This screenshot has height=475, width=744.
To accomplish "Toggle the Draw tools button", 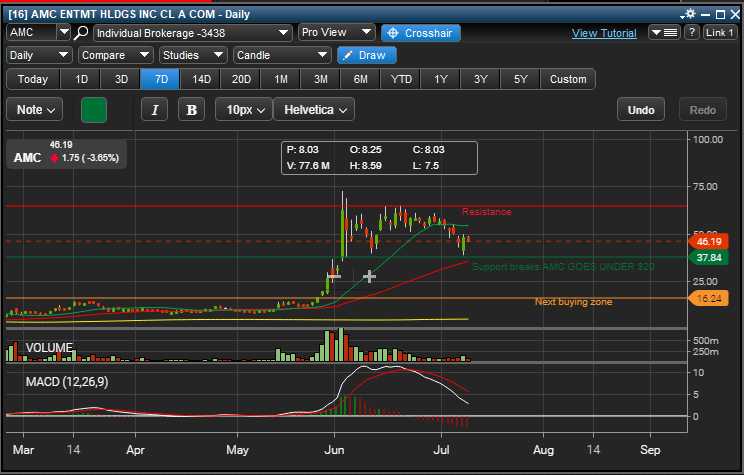I will pyautogui.click(x=367, y=56).
